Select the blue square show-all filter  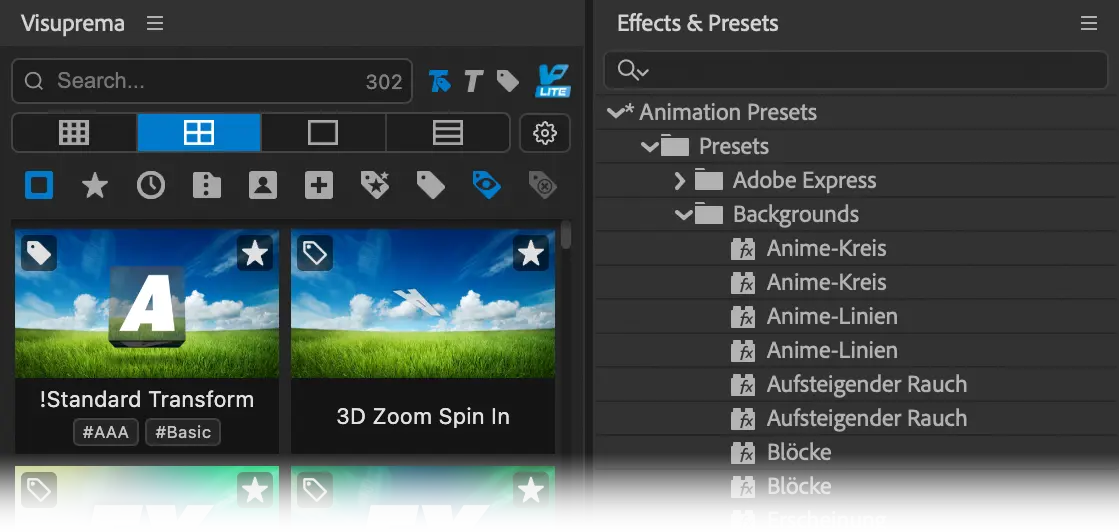point(39,186)
